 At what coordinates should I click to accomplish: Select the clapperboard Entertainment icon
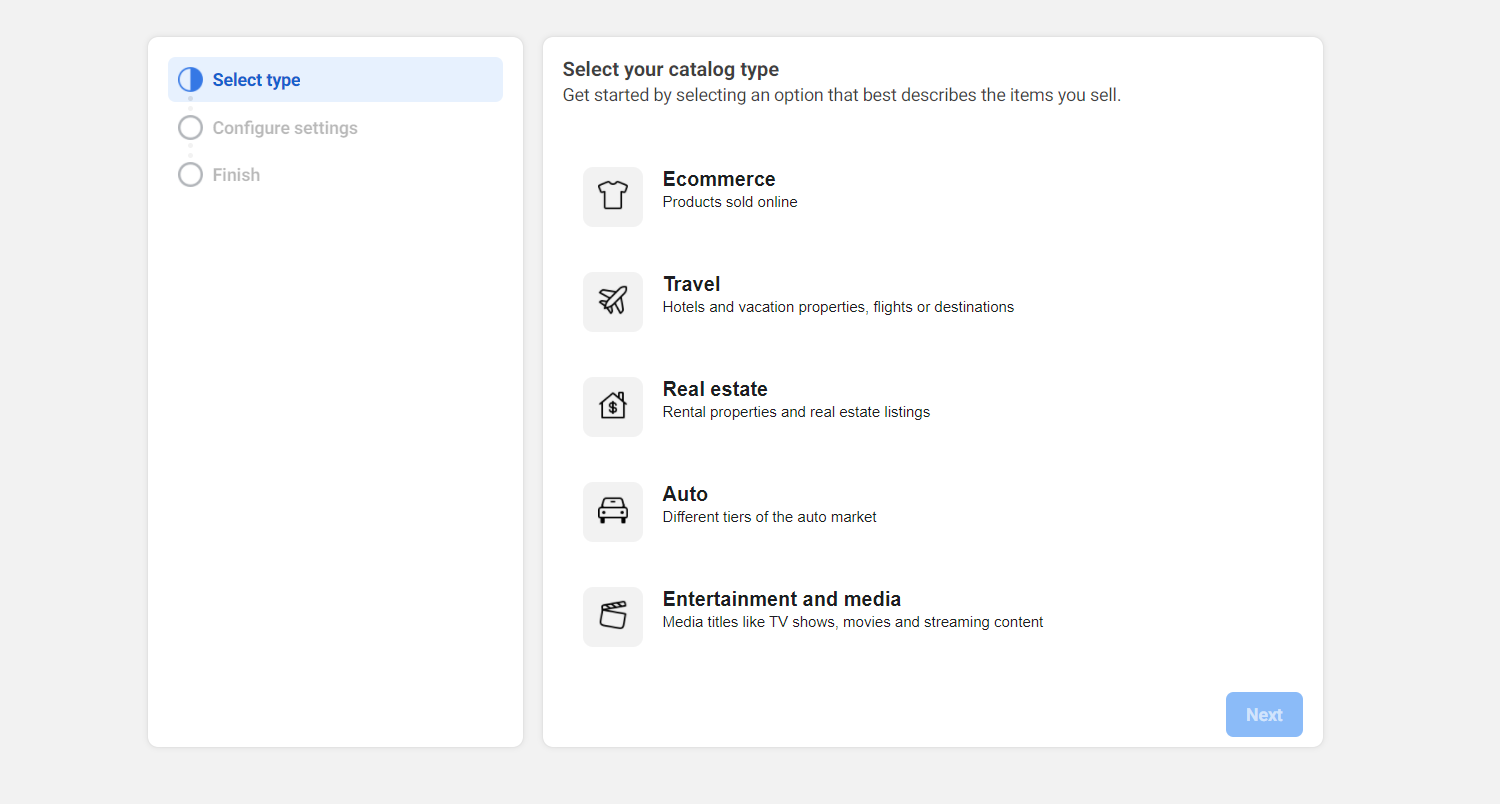pos(612,616)
